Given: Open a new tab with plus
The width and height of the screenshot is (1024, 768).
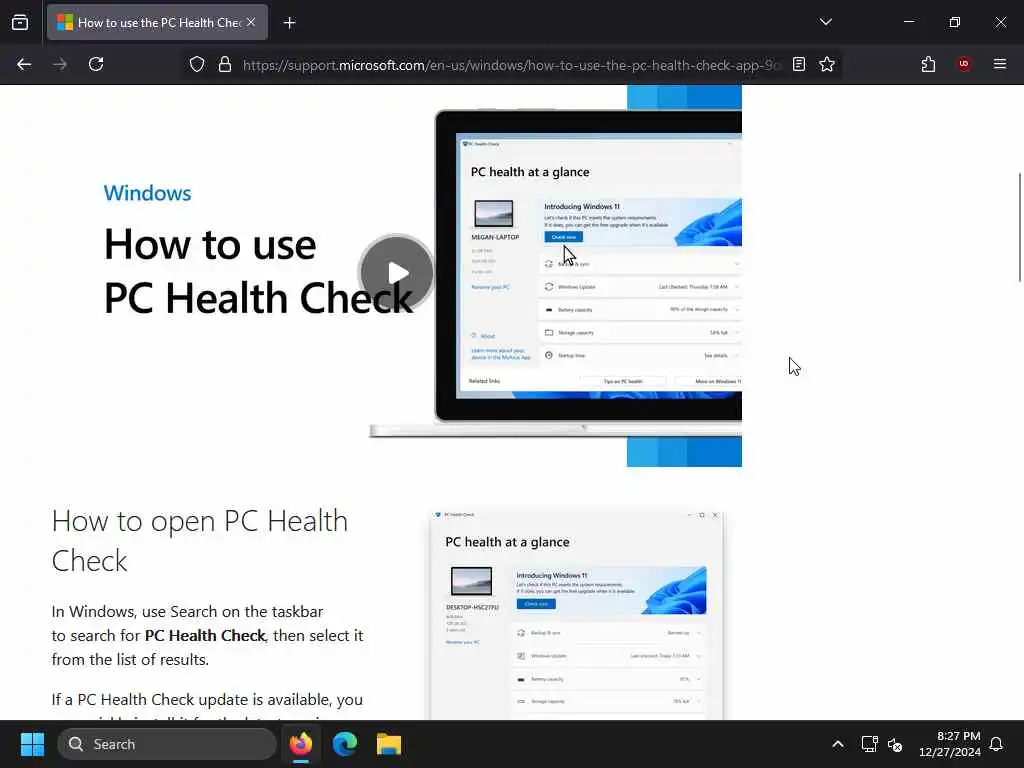Looking at the screenshot, I should (289, 23).
